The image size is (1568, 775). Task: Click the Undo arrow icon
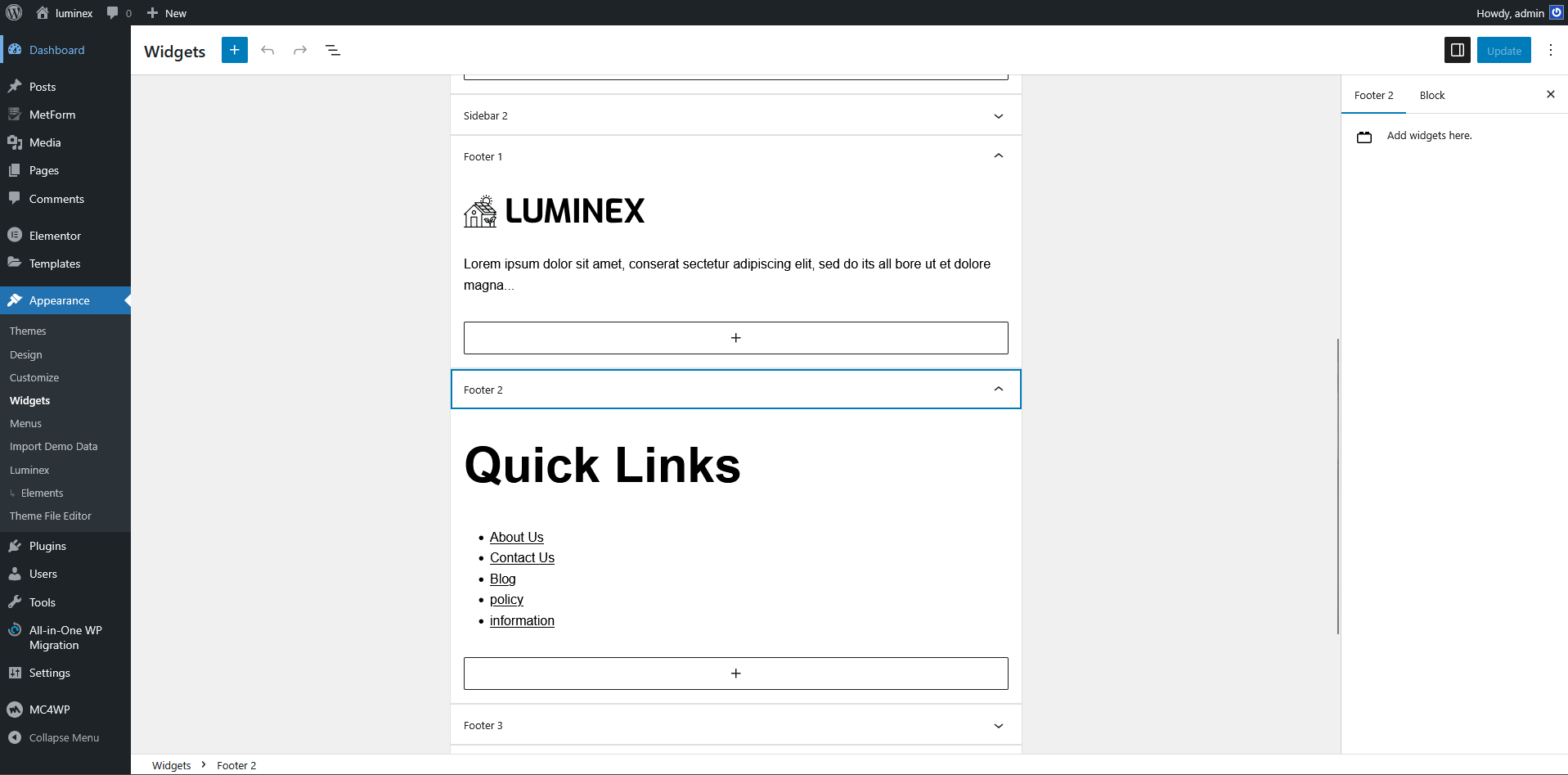(x=267, y=50)
